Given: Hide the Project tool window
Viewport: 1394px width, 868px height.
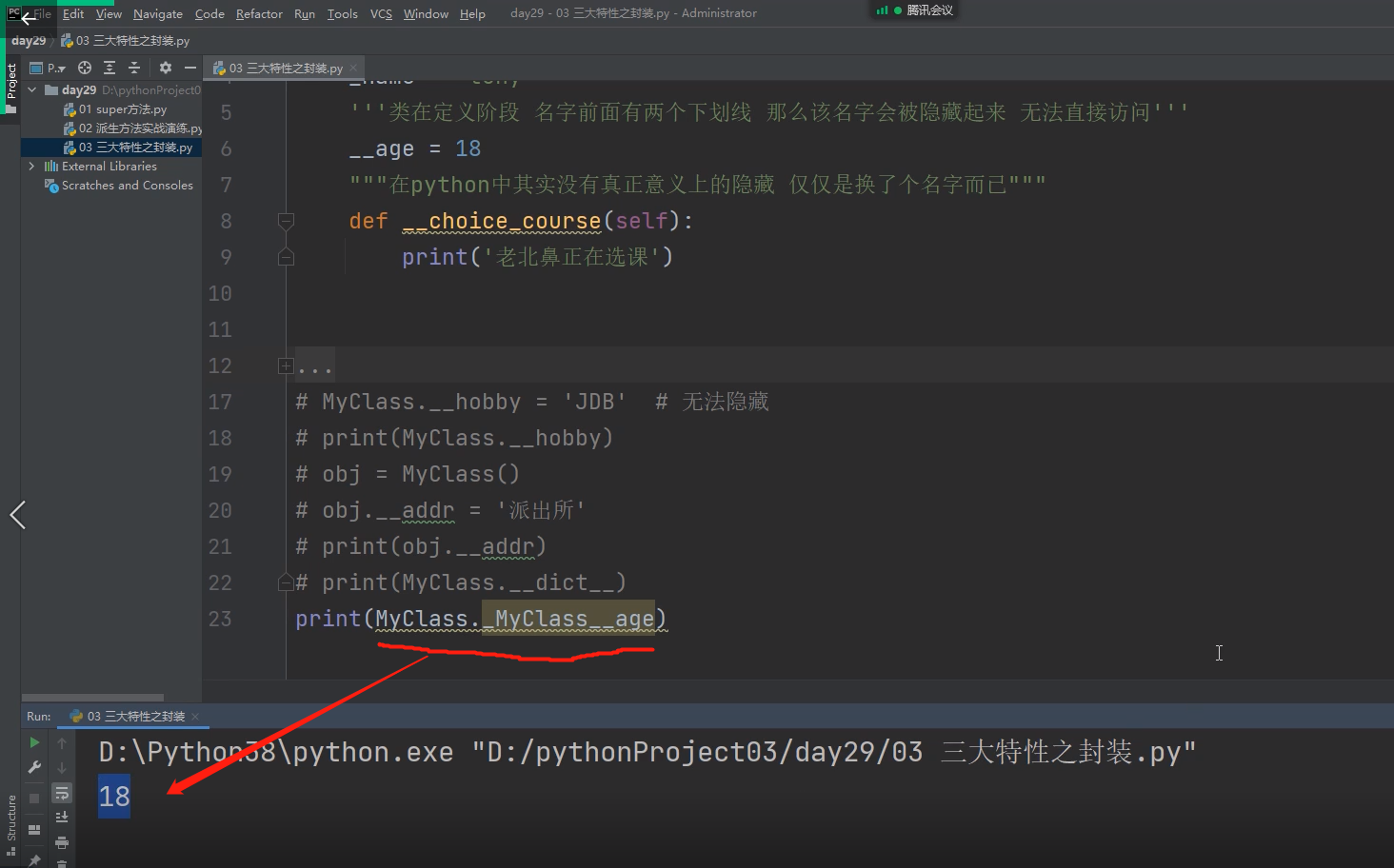Looking at the screenshot, I should click(190, 68).
